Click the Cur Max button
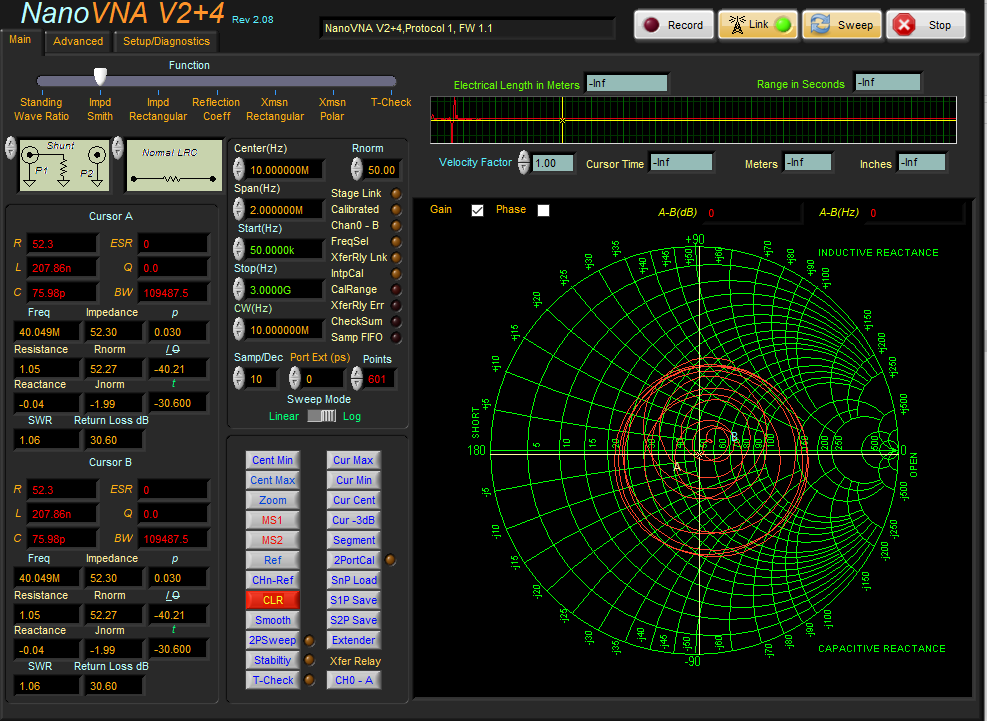Viewport: 987px width, 721px height. pos(354,460)
